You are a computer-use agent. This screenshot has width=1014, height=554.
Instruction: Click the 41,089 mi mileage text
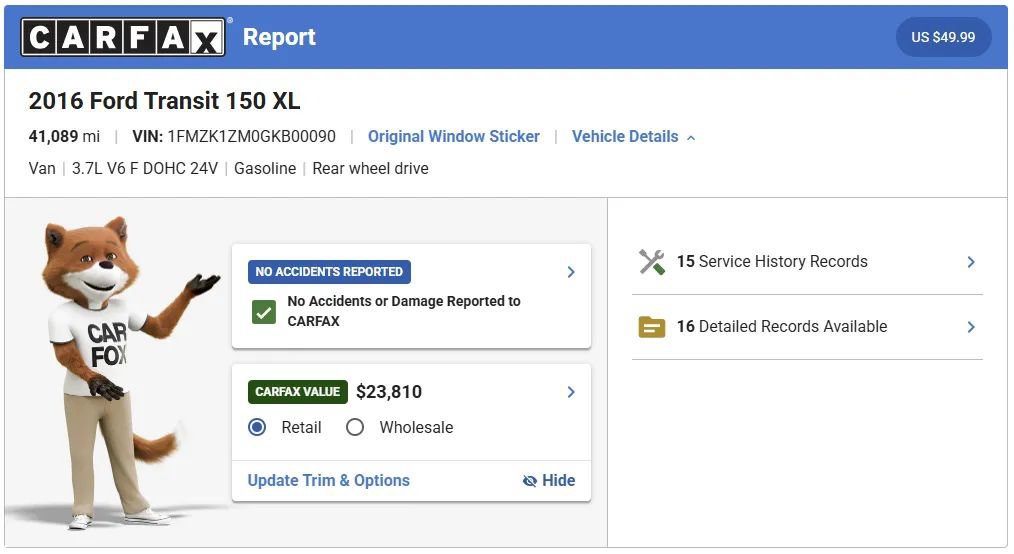click(x=64, y=136)
